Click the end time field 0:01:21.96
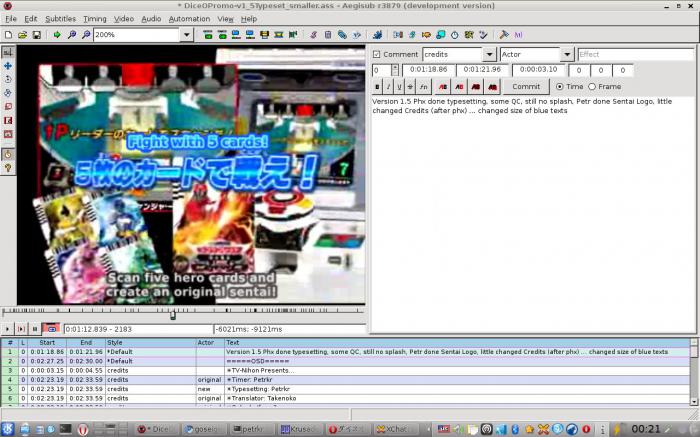The height and width of the screenshot is (437, 700). pos(483,70)
